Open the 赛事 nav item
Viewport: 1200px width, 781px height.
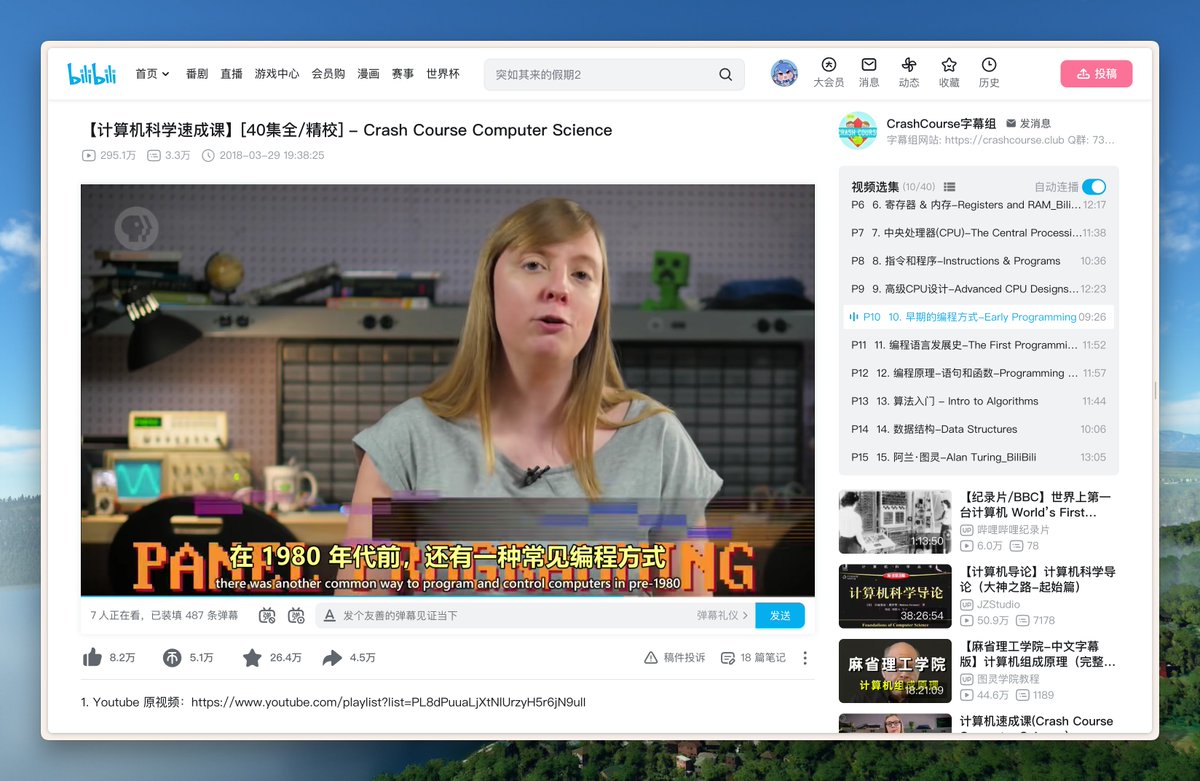tap(402, 74)
